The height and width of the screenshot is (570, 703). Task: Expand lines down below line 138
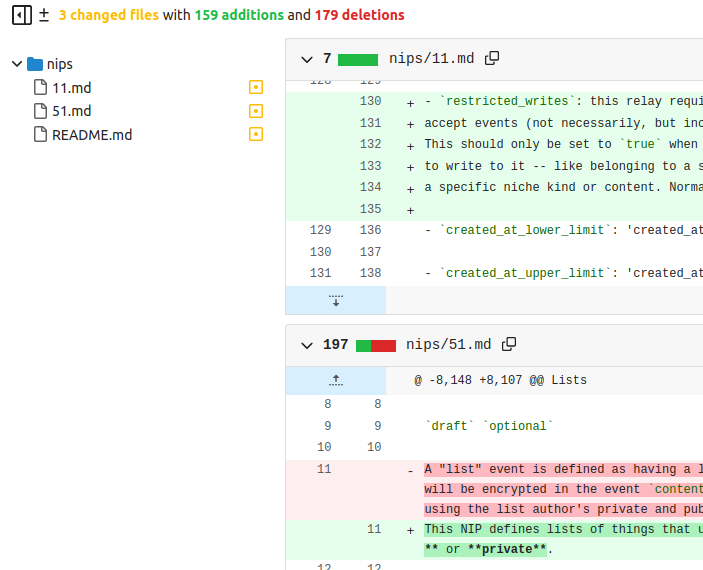[x=336, y=300]
